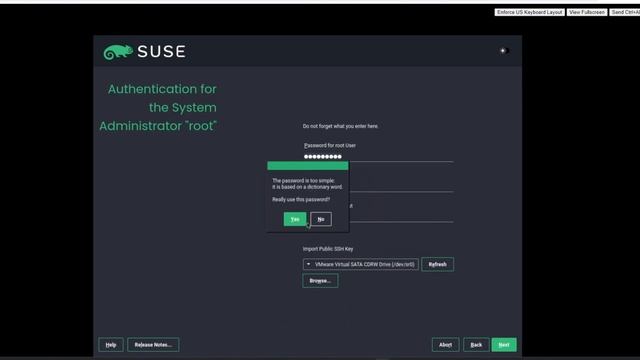This screenshot has height=360, width=640.
Task: Click the test keyboard layout field
Action: point(401,216)
